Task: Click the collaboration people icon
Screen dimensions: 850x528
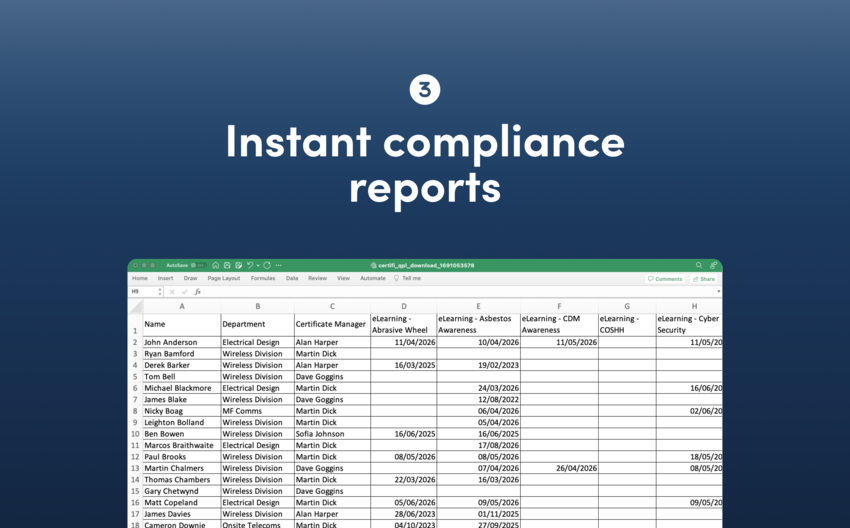Action: (713, 266)
